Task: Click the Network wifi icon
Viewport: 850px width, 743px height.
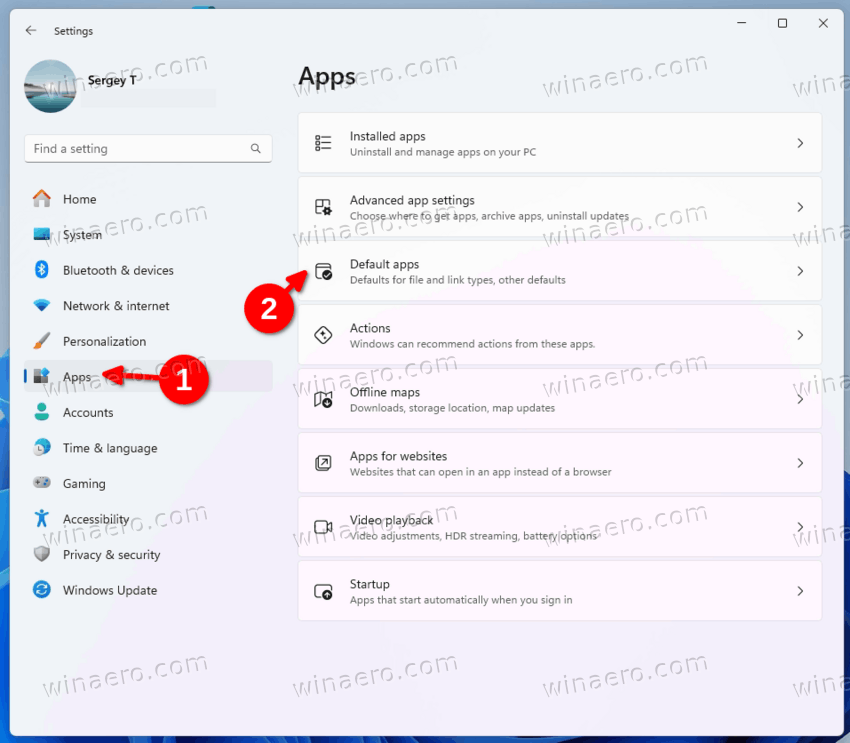Action: click(x=42, y=305)
